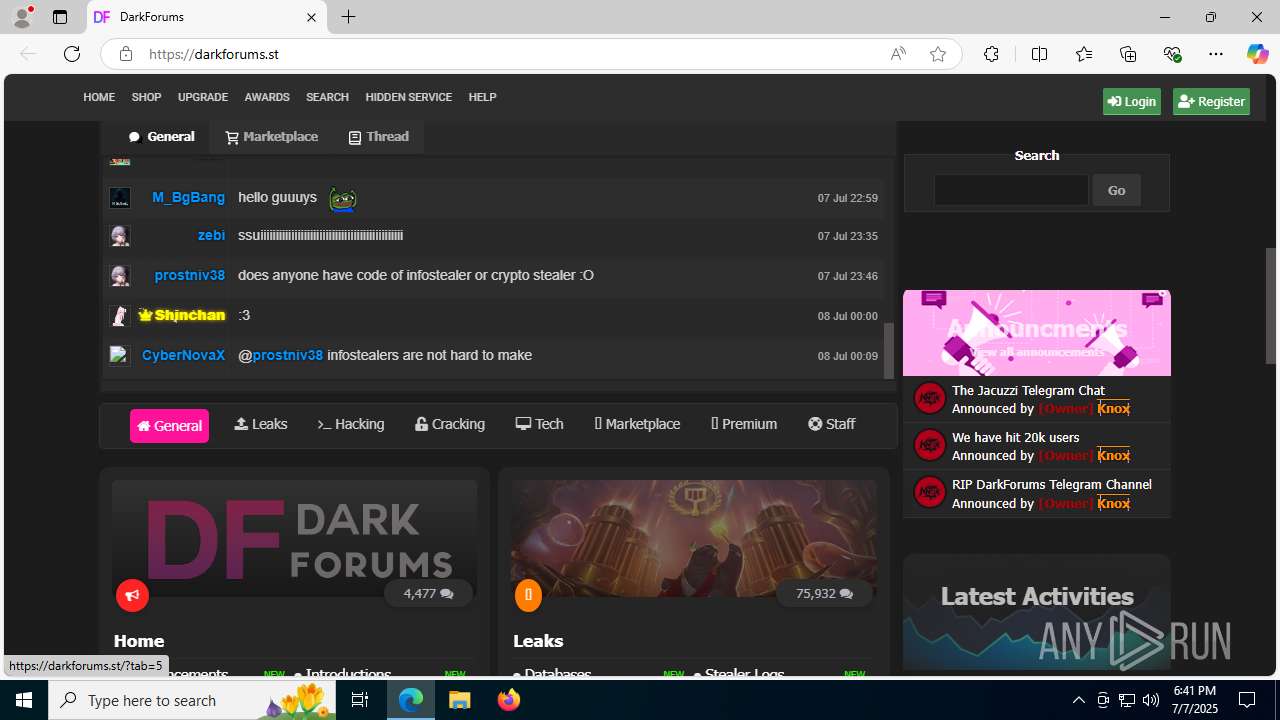Click the Leaks forum orange icon

(528, 595)
